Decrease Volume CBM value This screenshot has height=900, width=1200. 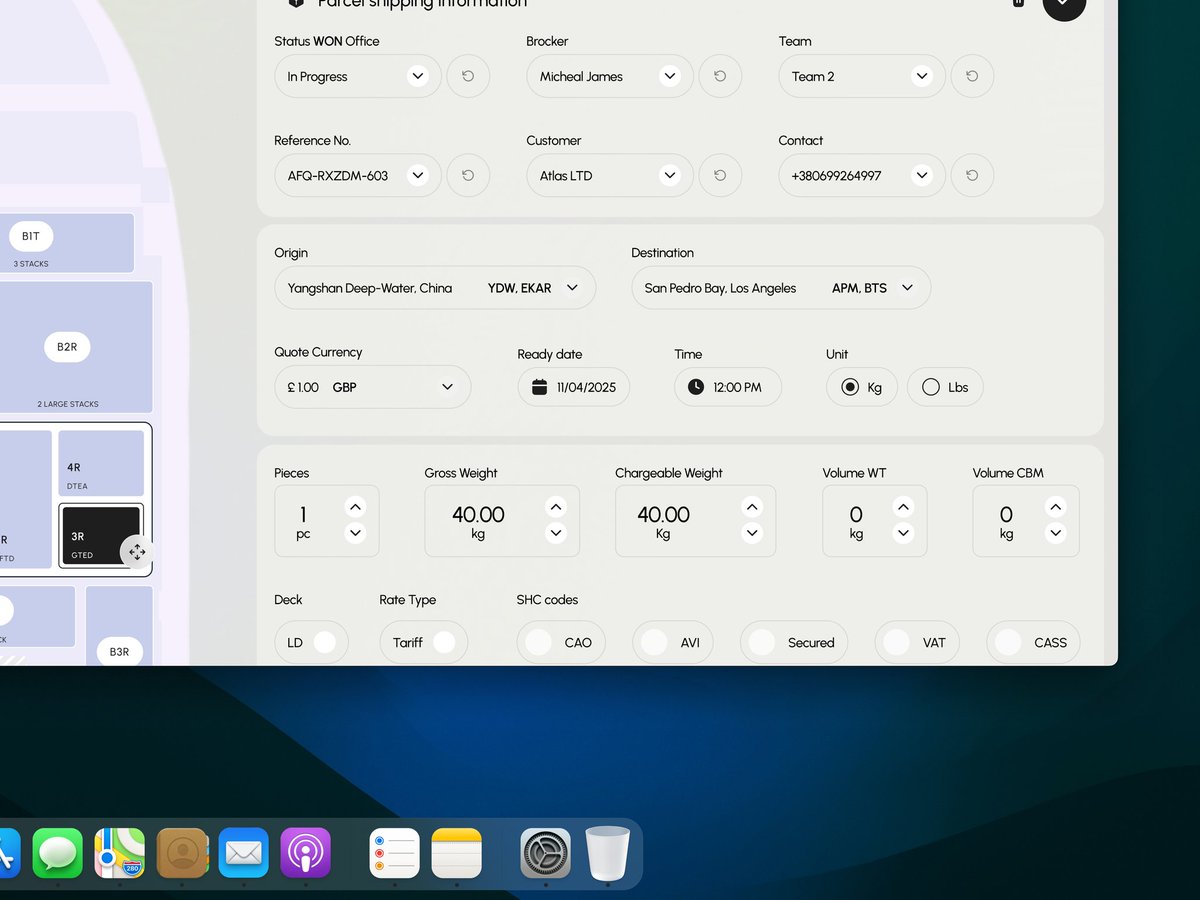coord(1055,533)
